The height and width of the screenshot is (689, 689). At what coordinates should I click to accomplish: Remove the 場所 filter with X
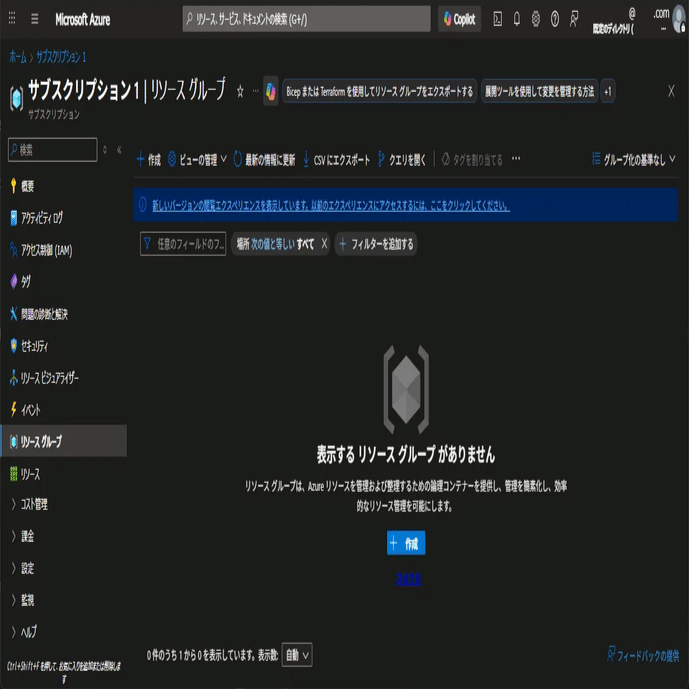coord(324,243)
